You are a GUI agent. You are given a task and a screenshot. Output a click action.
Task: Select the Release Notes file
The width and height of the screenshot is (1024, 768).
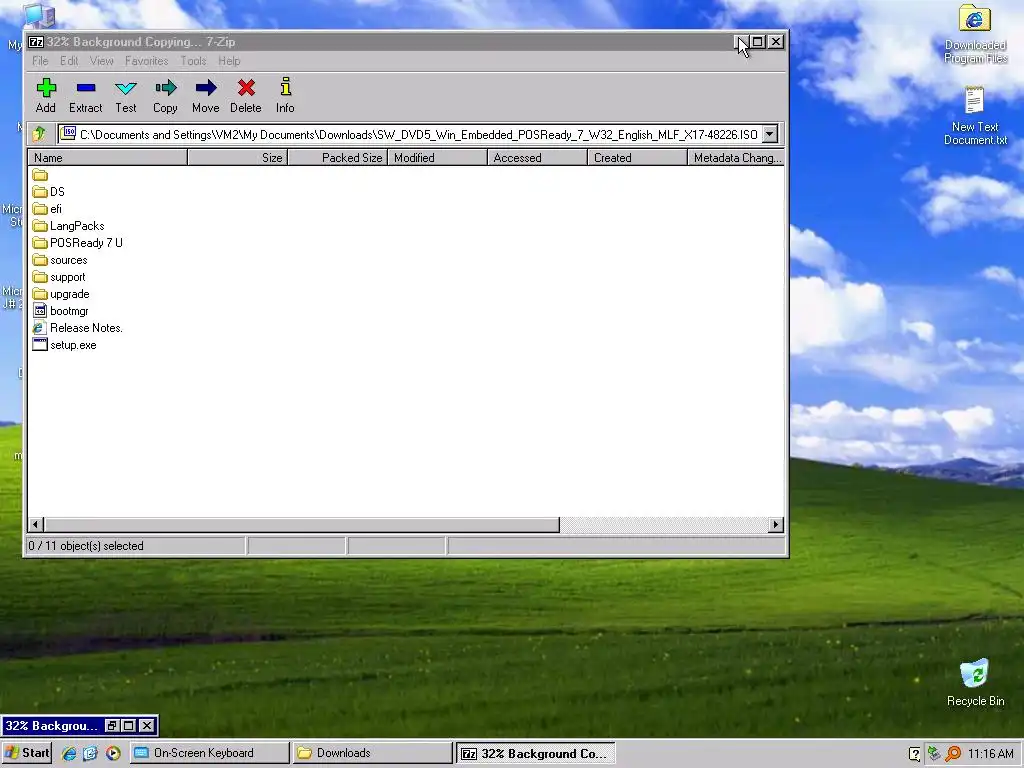78,327
